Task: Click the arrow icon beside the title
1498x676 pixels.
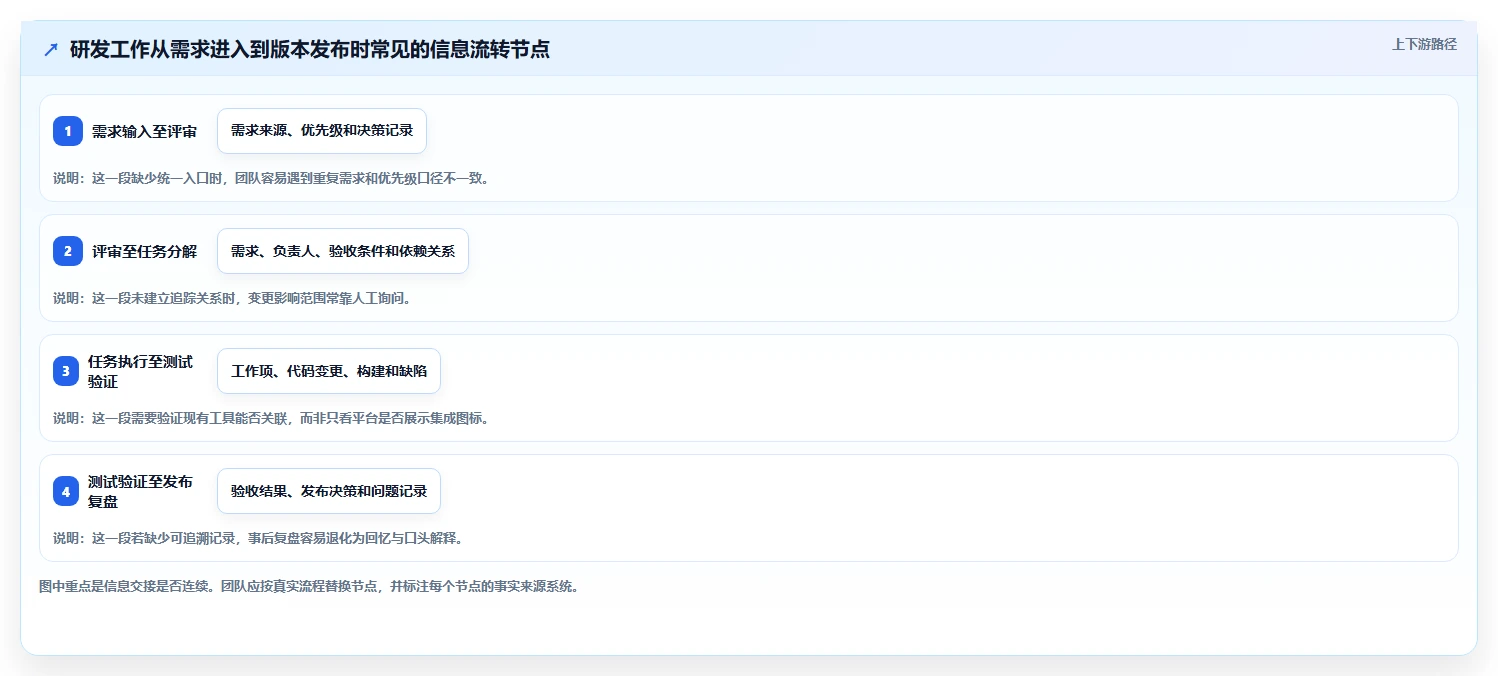Action: pos(51,49)
